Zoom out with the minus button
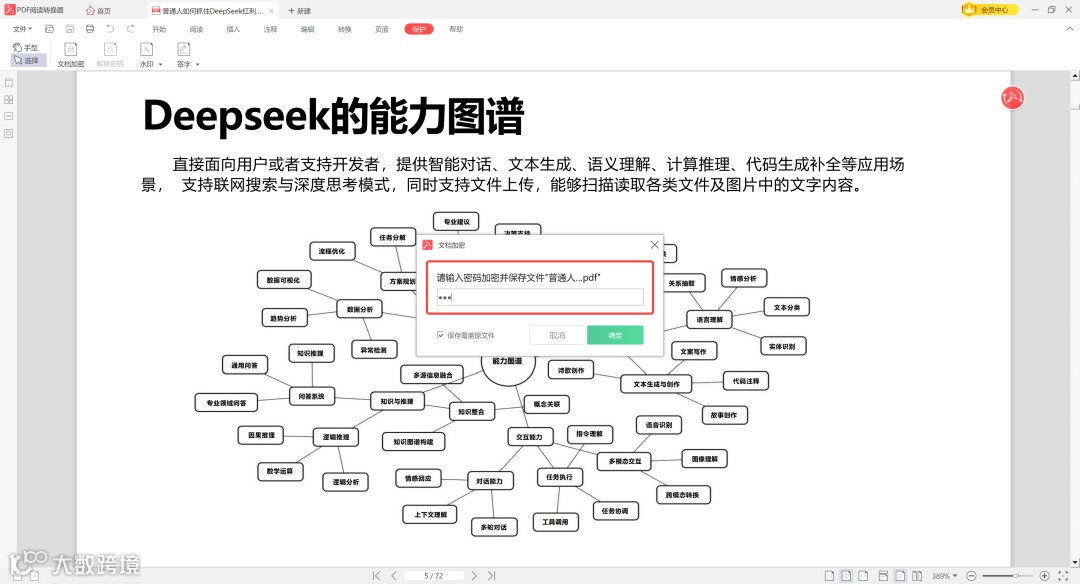 [971, 576]
